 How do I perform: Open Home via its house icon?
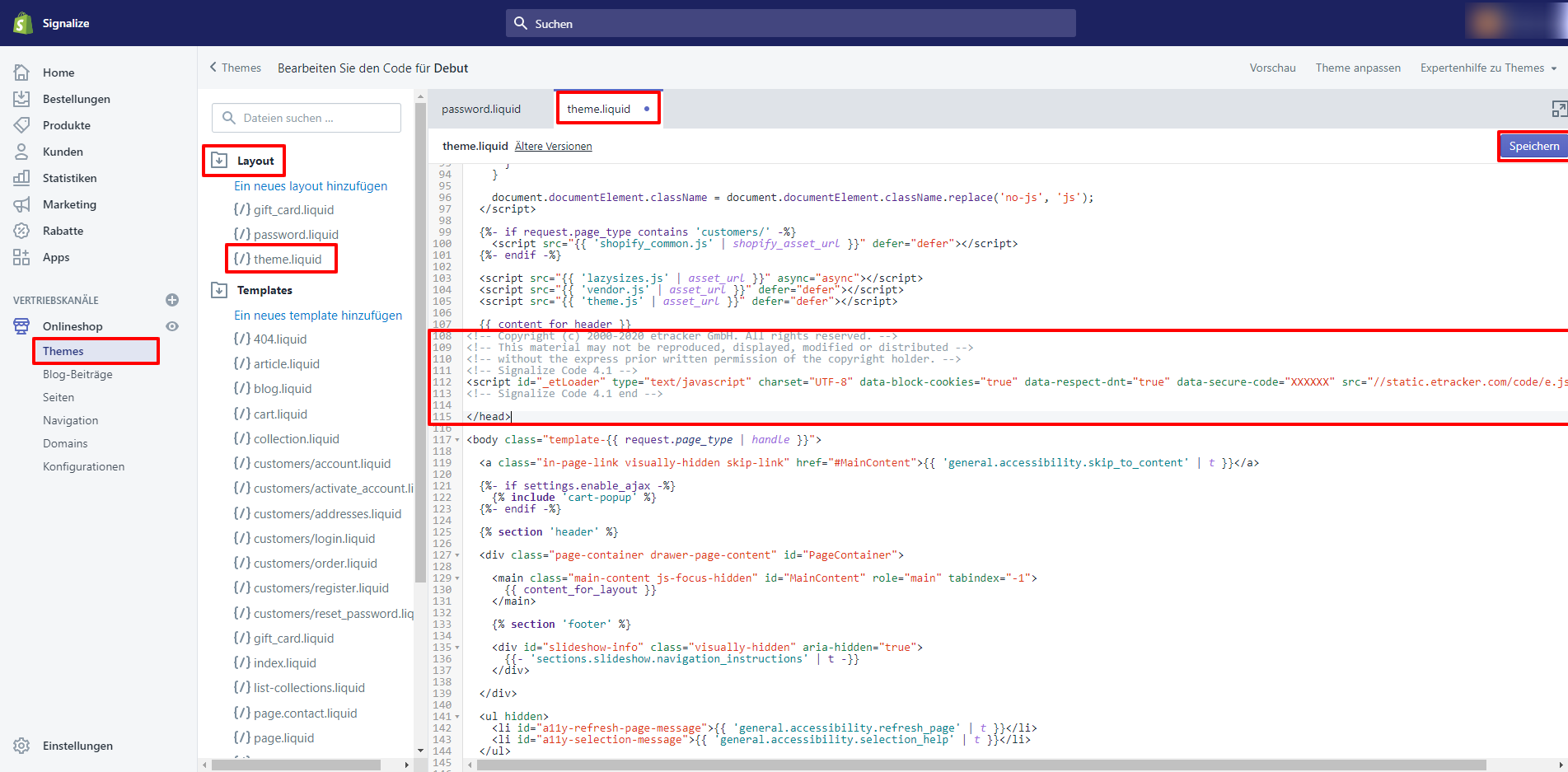[x=22, y=73]
